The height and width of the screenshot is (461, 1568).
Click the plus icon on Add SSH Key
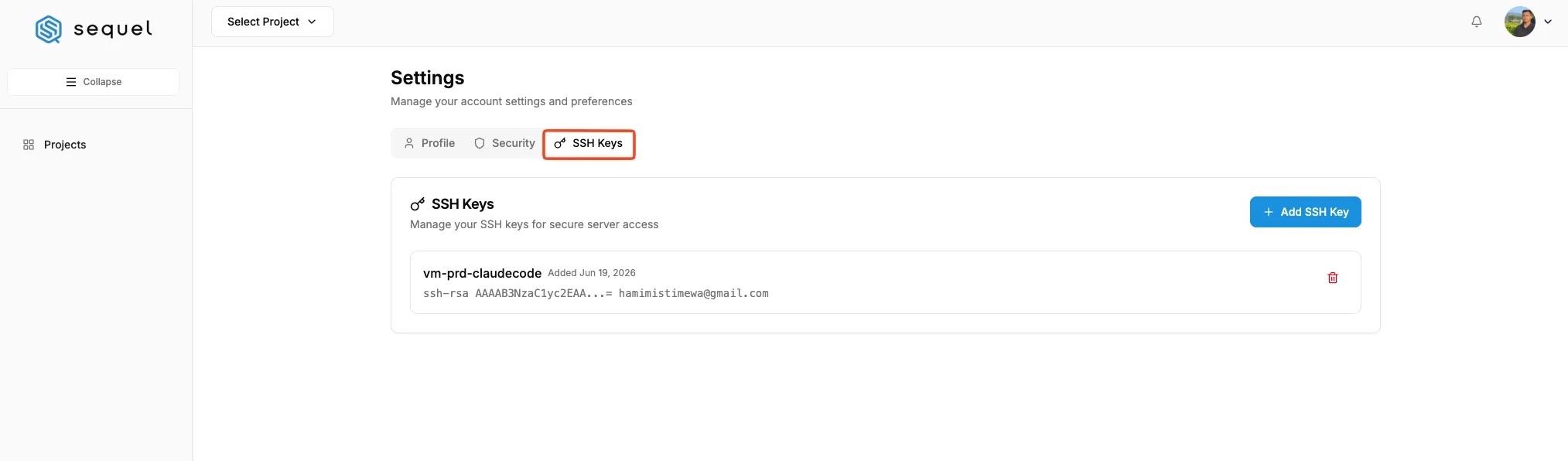coord(1268,212)
